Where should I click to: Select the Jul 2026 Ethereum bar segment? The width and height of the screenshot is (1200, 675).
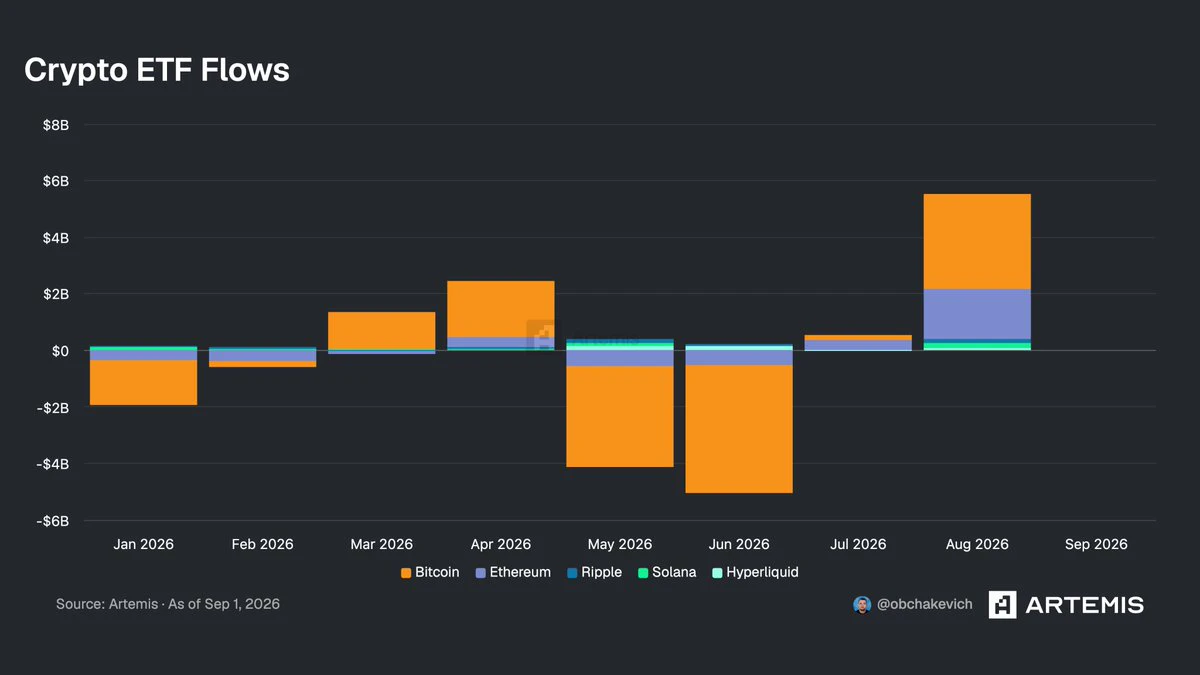pyautogui.click(x=858, y=345)
